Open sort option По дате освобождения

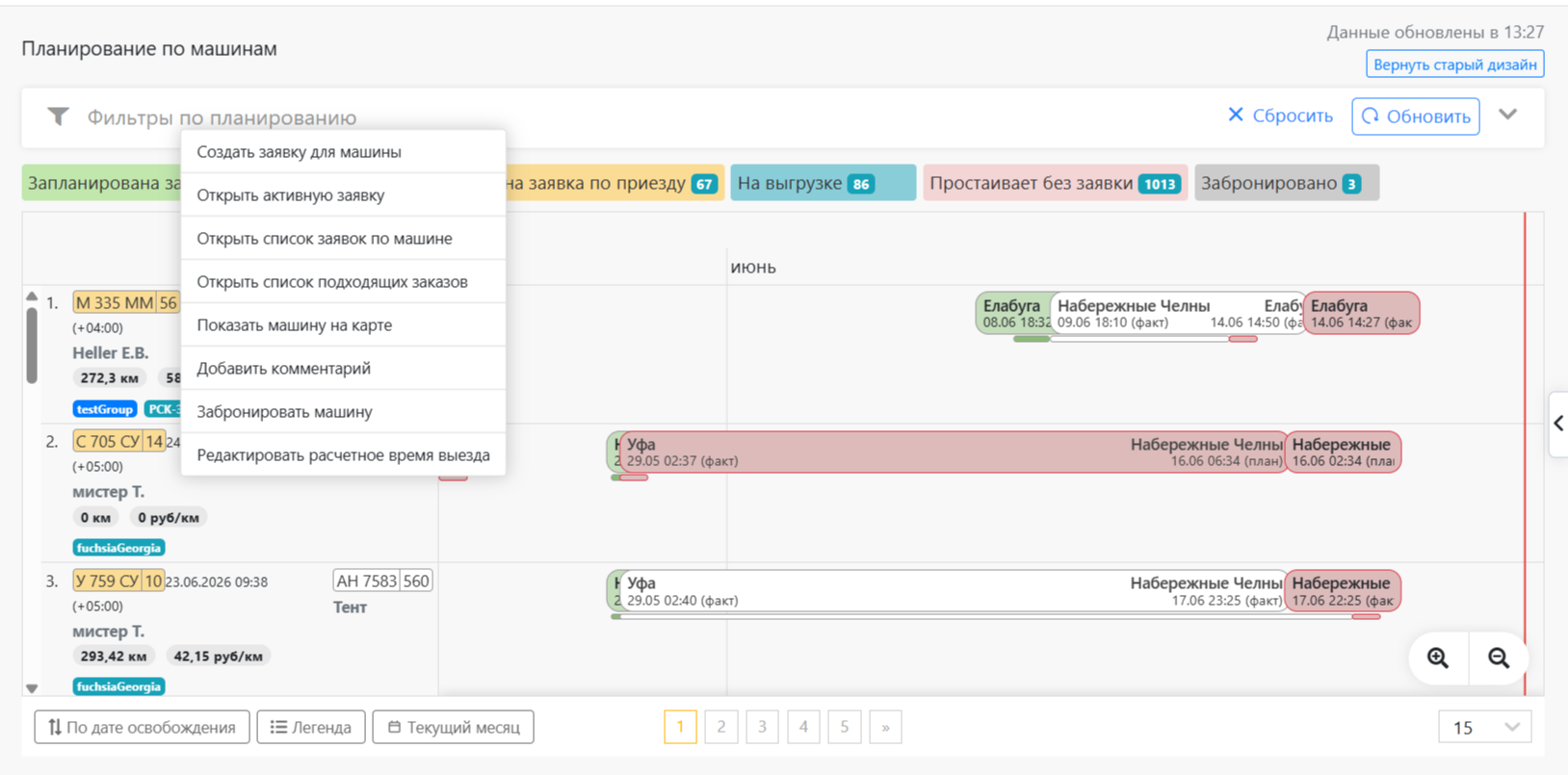point(143,728)
